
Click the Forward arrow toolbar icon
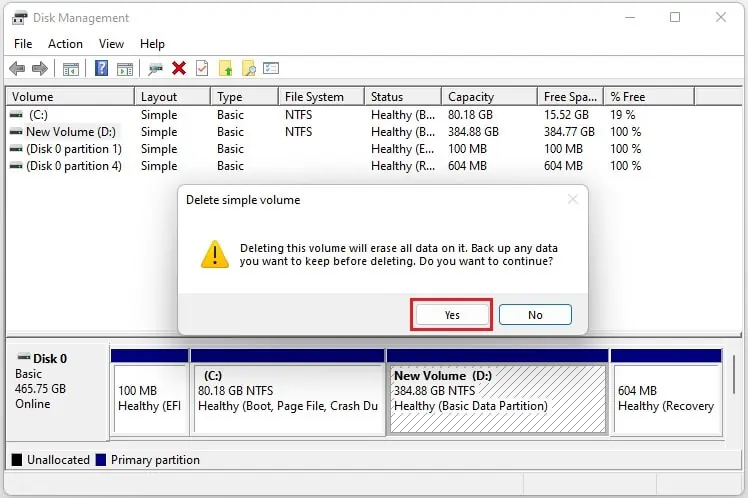[x=40, y=68]
